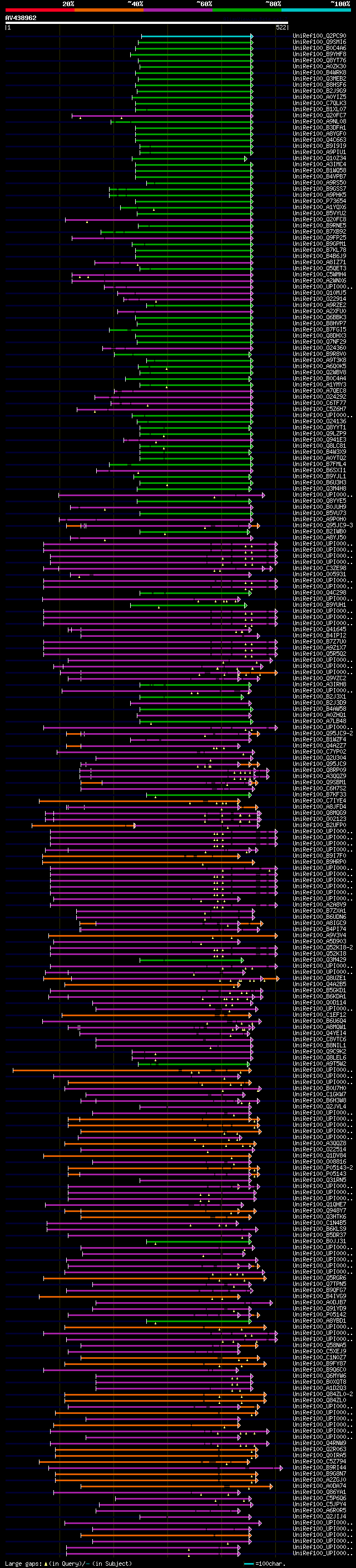The image size is (356, 1568).
Task: Select hit UniRef100_B2J9G9
Action: (x=319, y=91)
